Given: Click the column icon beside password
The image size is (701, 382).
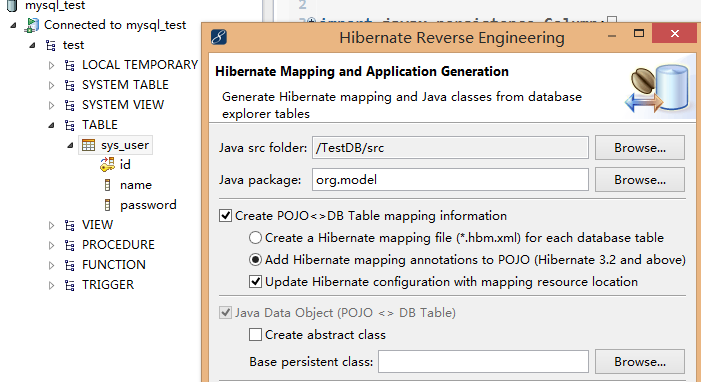Looking at the screenshot, I should click(x=107, y=205).
